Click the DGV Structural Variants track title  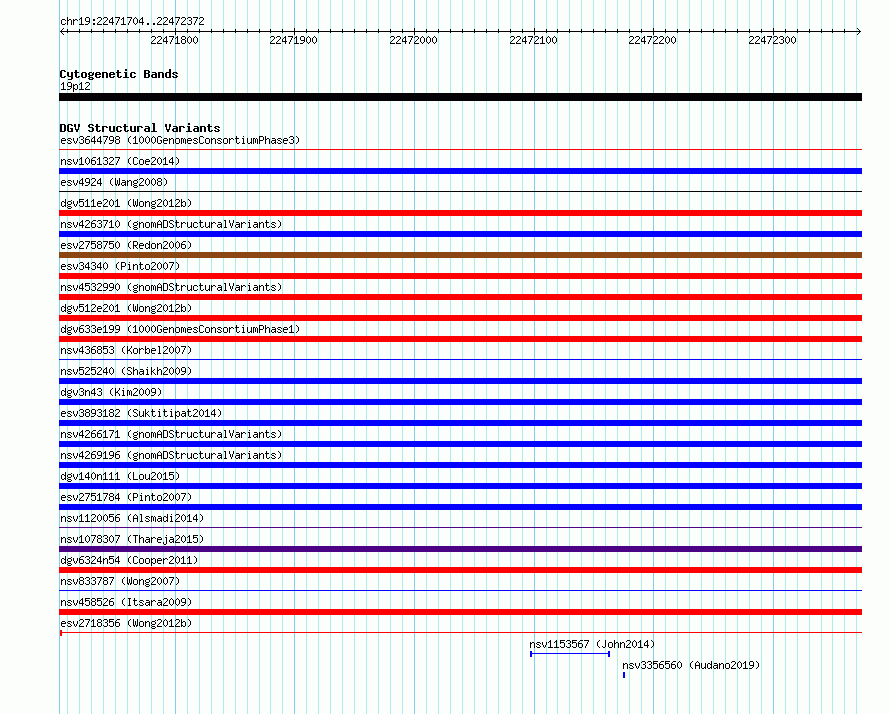tap(140, 128)
